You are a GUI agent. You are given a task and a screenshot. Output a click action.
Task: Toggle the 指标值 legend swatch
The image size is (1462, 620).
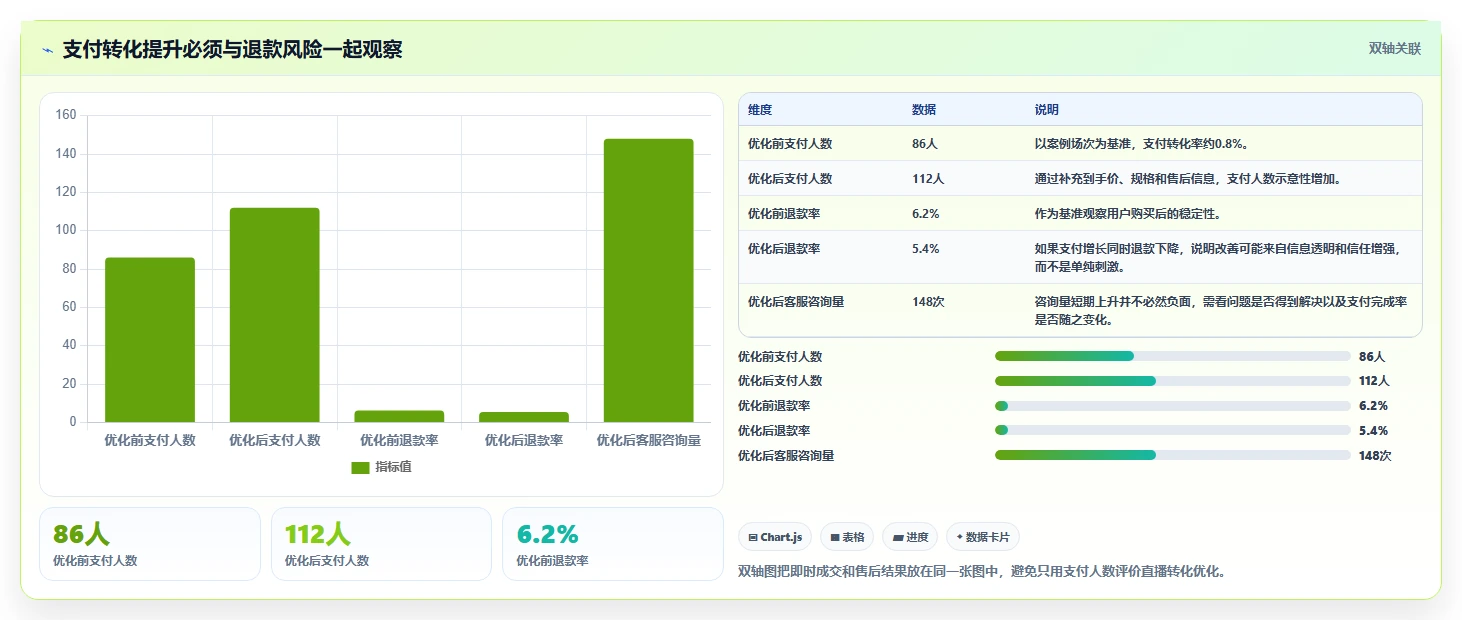pos(360,468)
